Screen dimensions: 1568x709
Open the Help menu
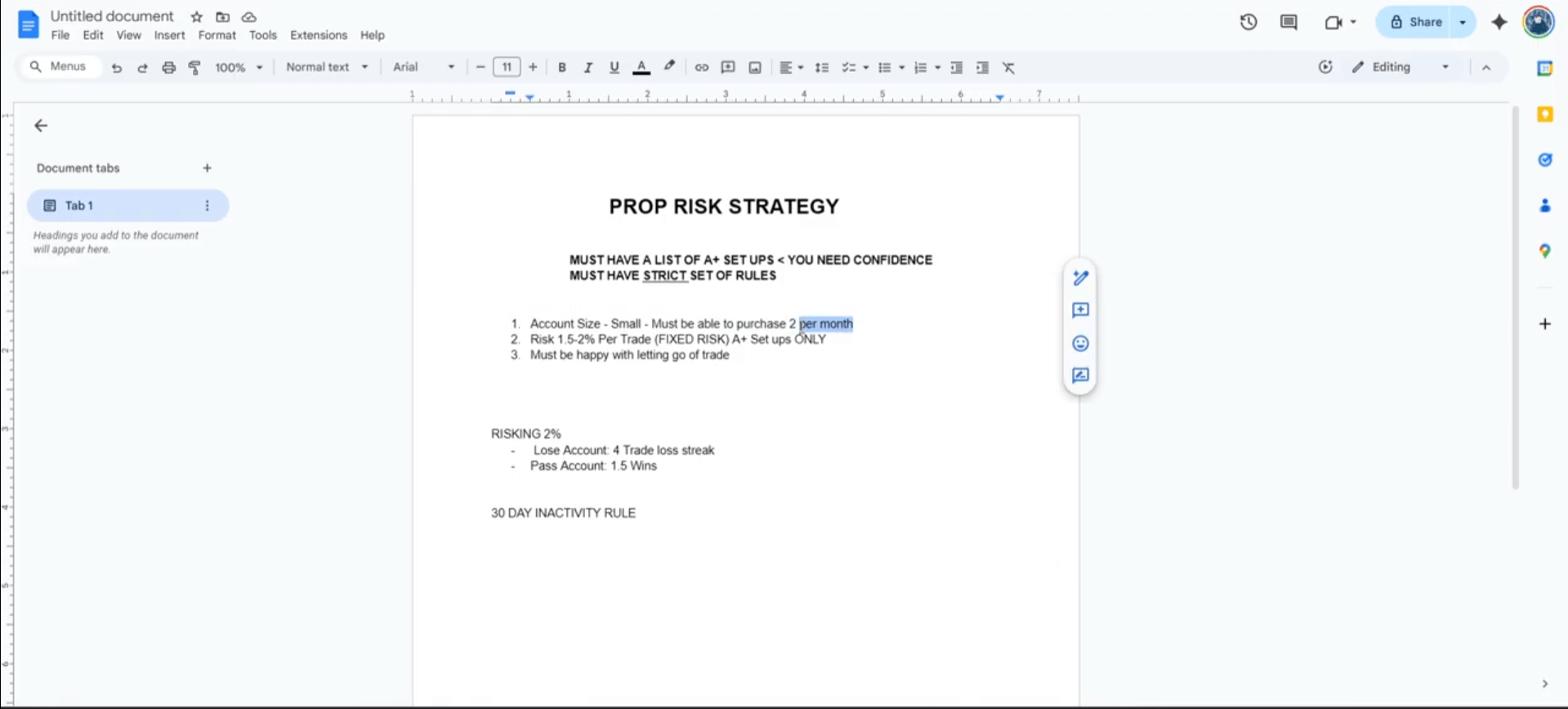[373, 35]
